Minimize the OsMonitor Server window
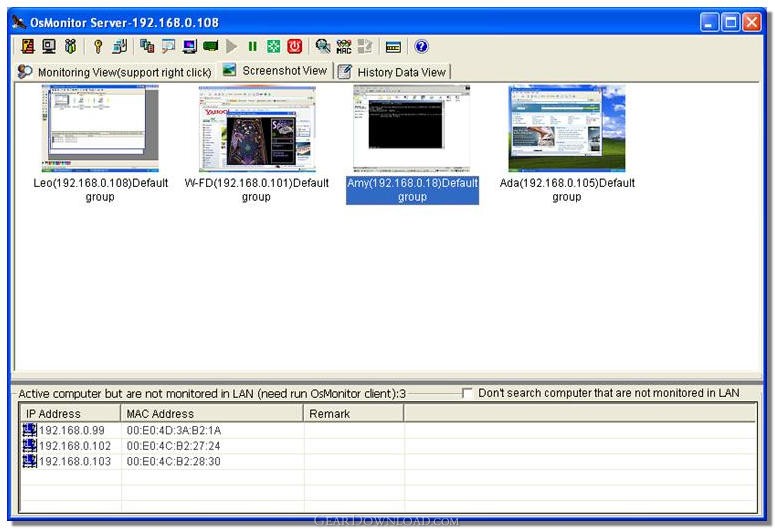The height and width of the screenshot is (529, 775). click(x=710, y=22)
